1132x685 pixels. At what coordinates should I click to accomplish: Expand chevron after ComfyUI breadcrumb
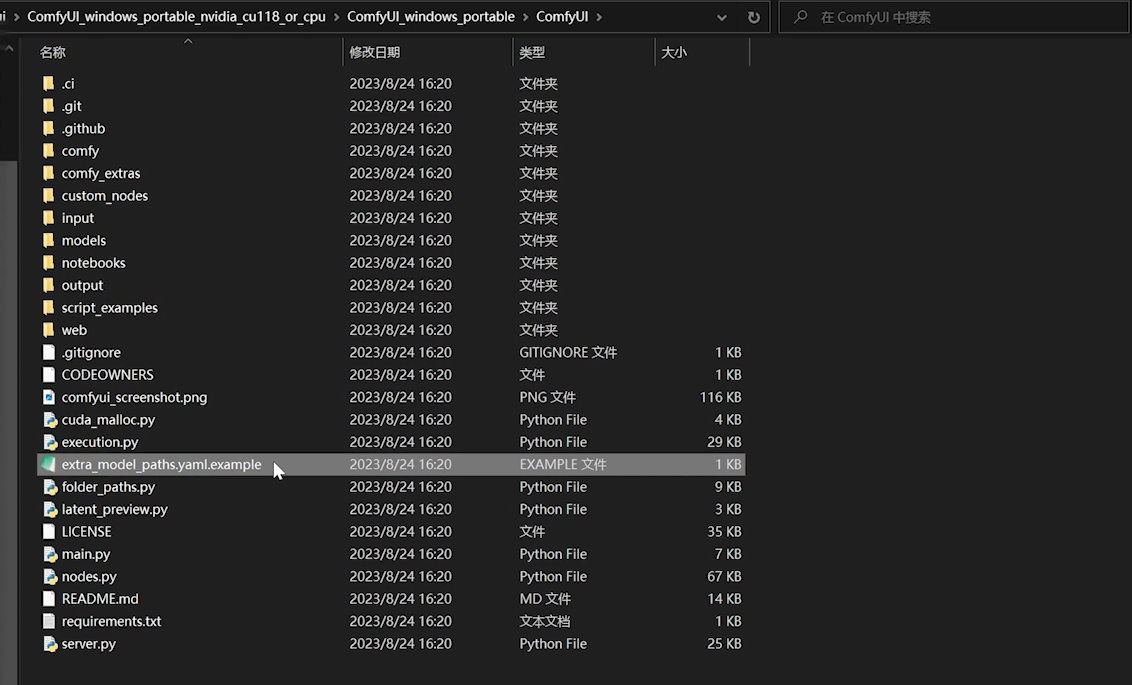click(598, 17)
